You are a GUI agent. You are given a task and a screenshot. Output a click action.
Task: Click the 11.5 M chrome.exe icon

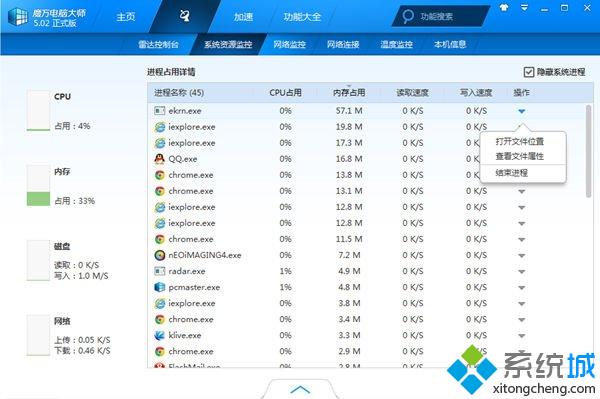click(x=160, y=239)
